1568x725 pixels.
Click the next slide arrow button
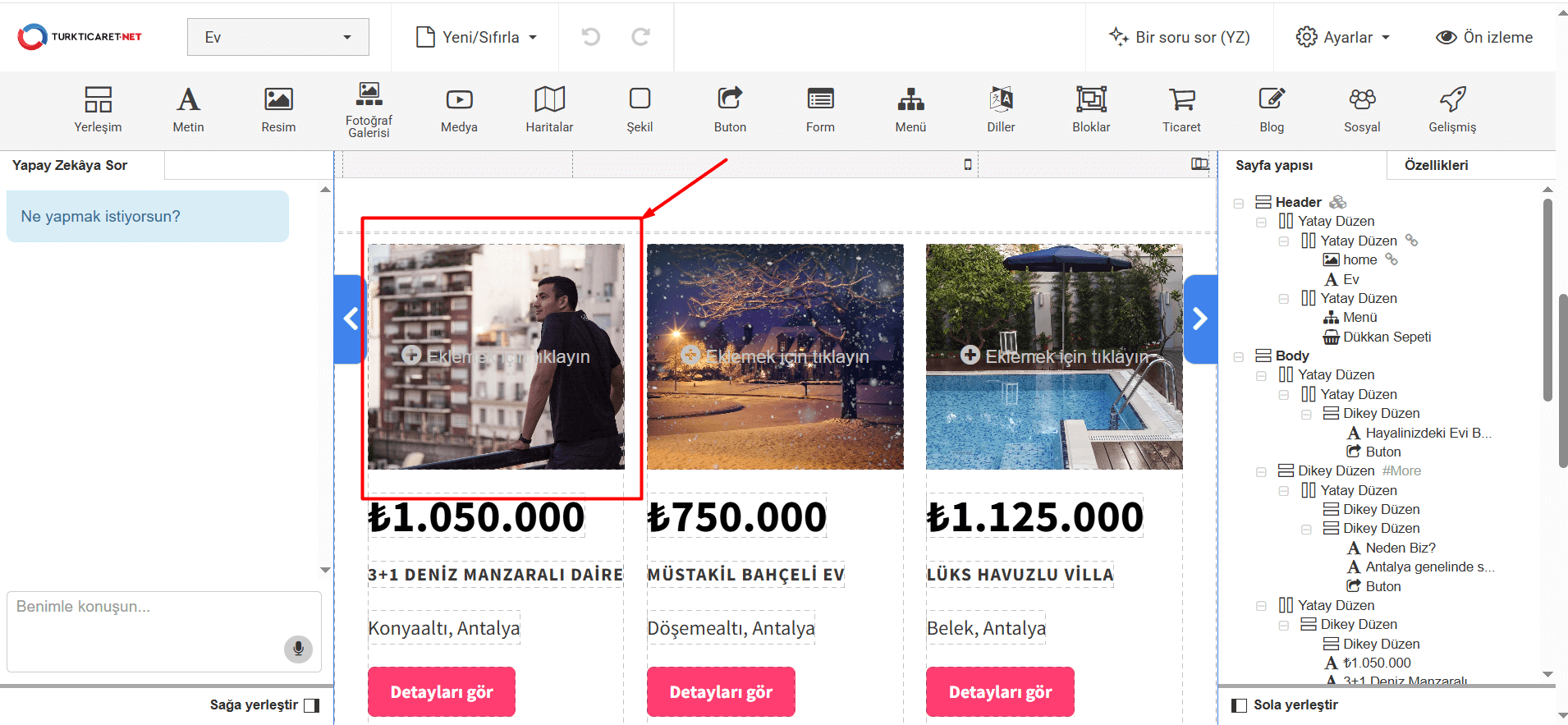click(1199, 319)
